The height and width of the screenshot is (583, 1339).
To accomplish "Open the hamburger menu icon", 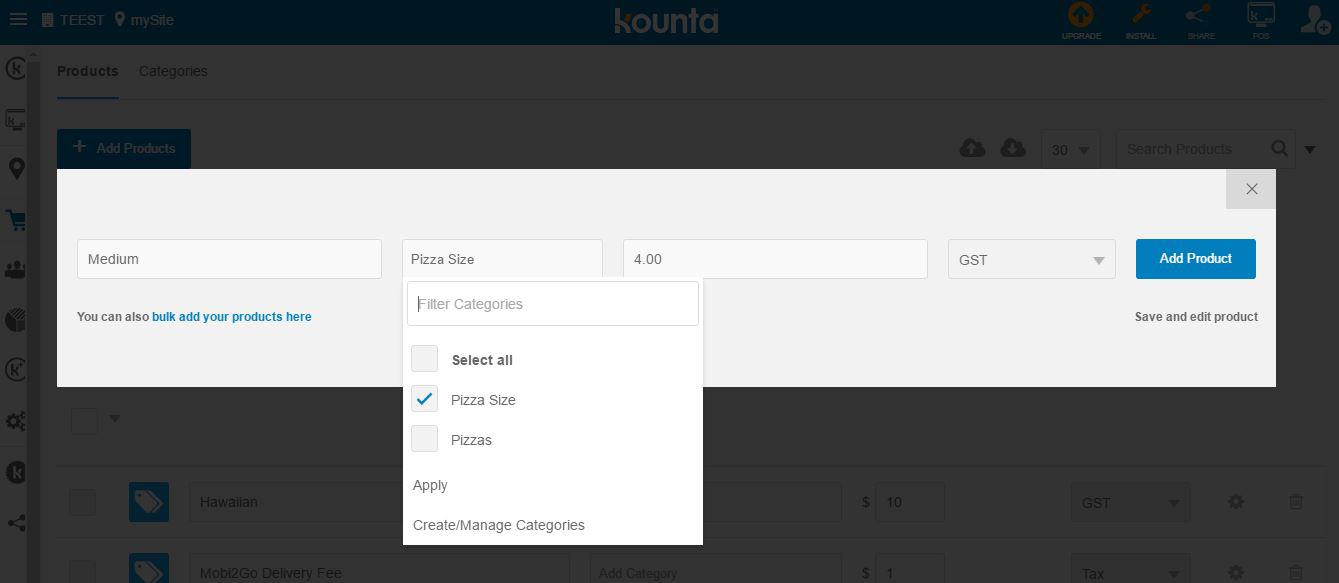I will pyautogui.click(x=17, y=20).
